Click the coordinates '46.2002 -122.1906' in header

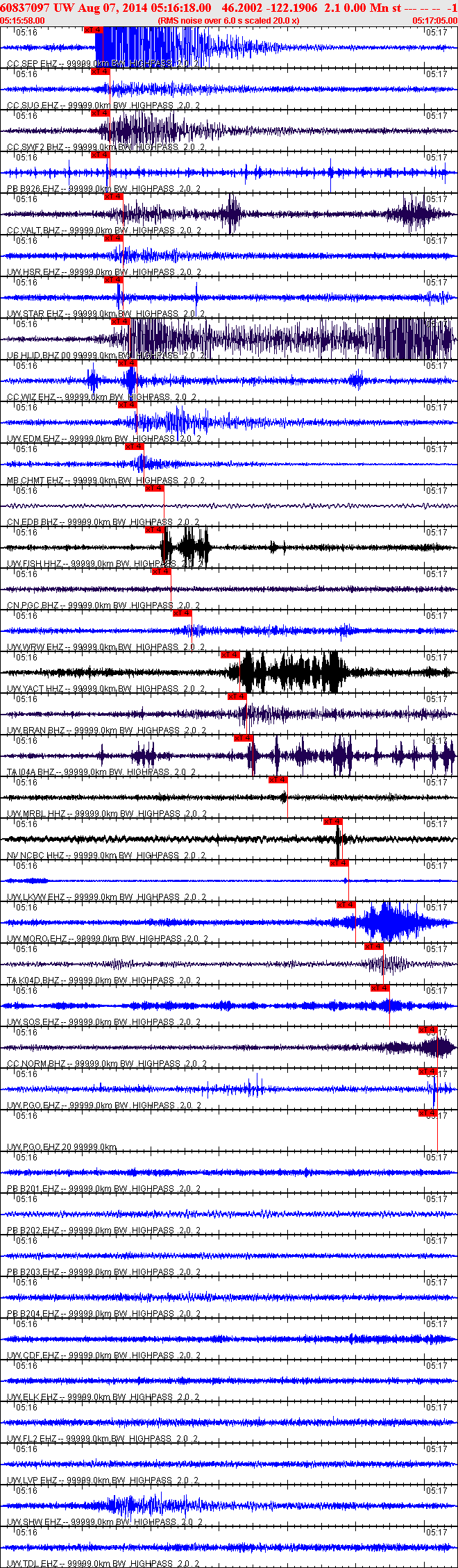point(270,8)
